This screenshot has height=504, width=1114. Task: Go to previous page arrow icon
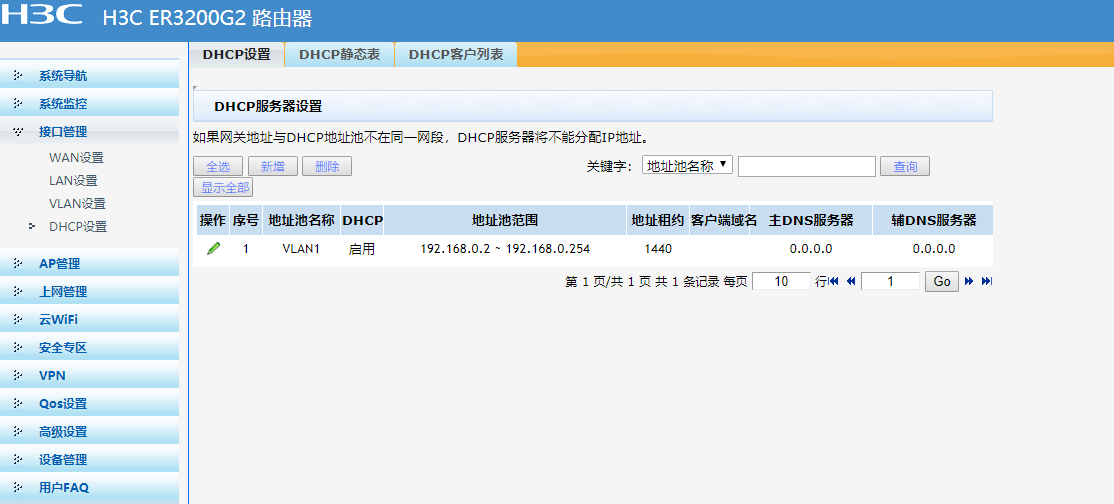(x=850, y=282)
